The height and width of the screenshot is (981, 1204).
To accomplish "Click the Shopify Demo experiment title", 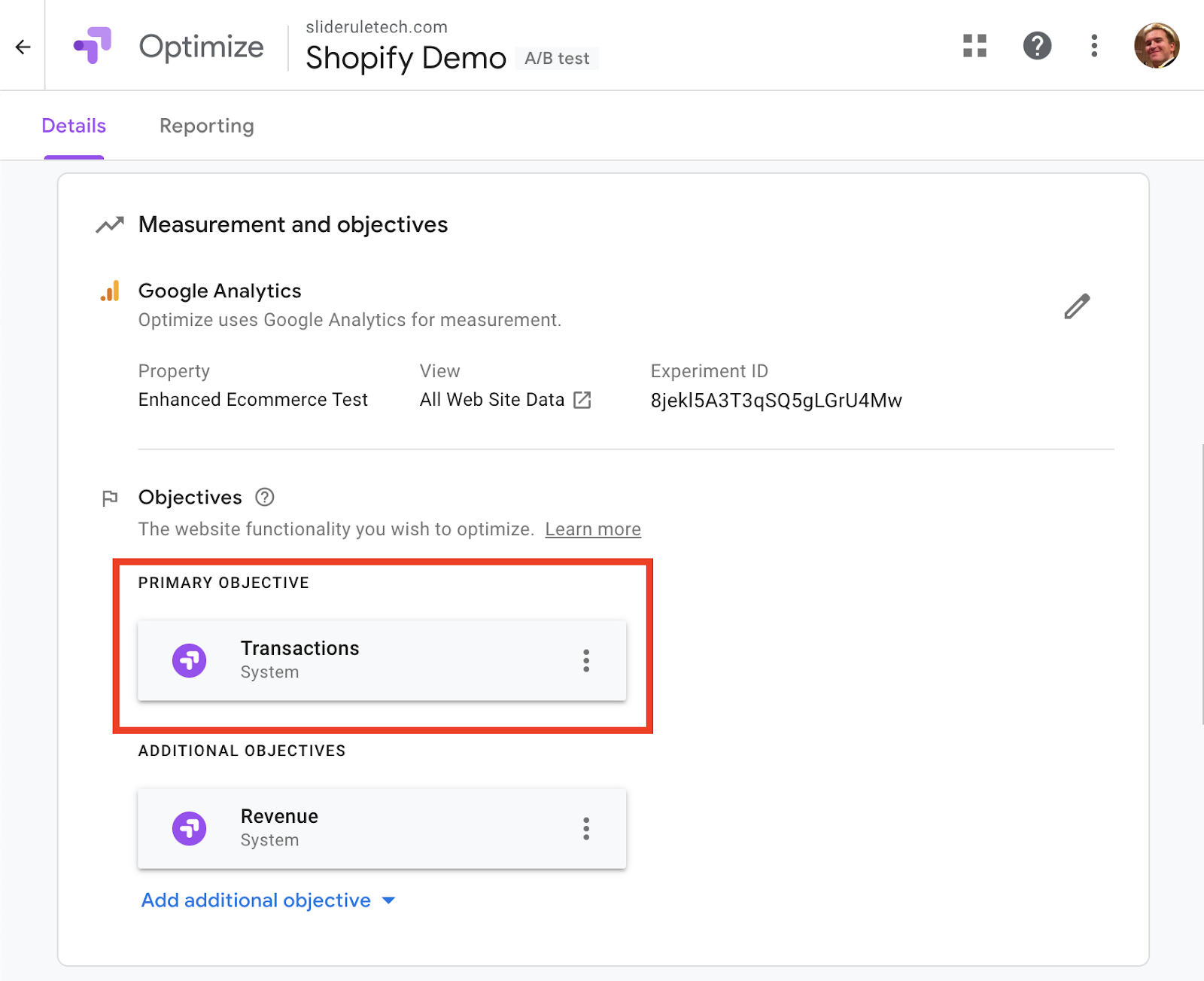I will click(406, 58).
